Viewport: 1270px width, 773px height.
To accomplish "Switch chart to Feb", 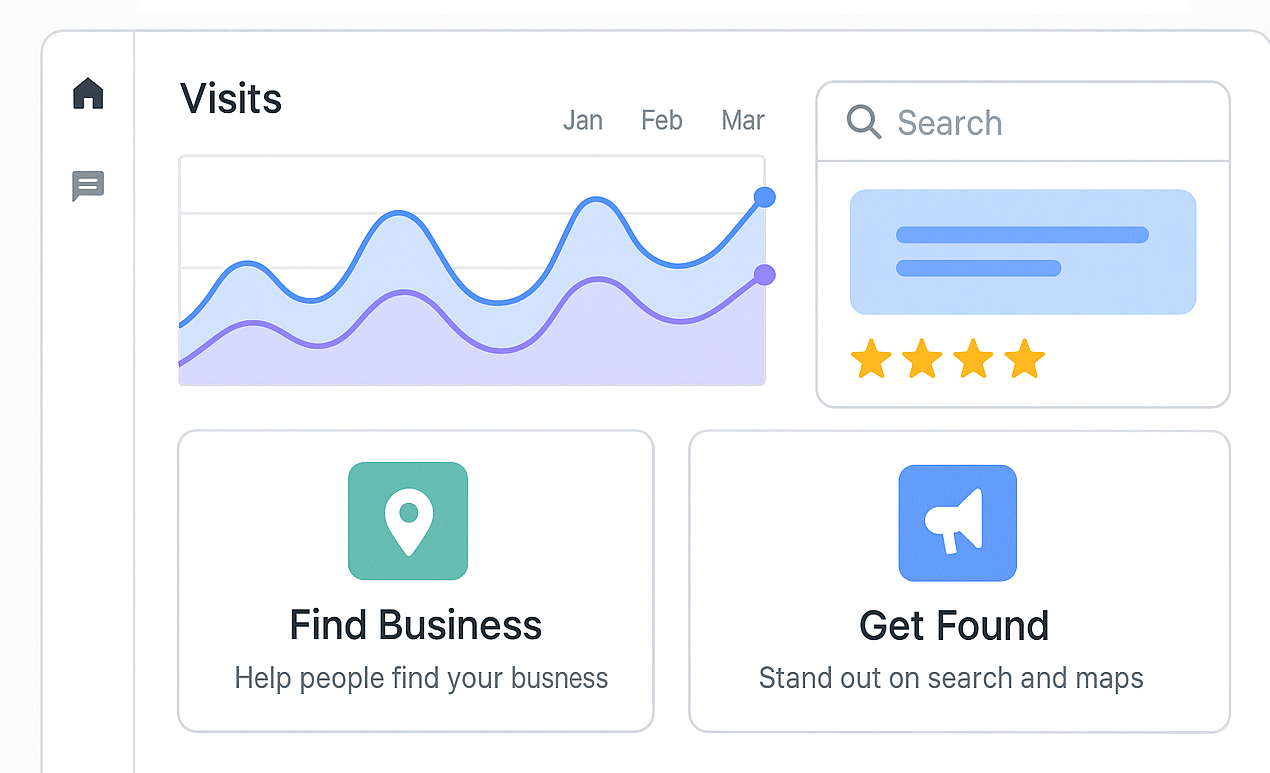I will (662, 121).
